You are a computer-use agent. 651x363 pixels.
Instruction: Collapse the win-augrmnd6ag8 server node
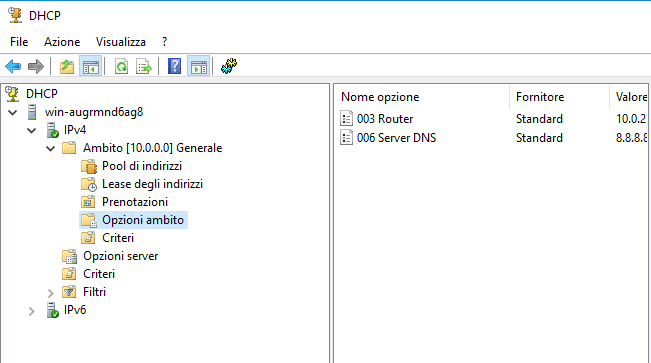[x=12, y=113]
